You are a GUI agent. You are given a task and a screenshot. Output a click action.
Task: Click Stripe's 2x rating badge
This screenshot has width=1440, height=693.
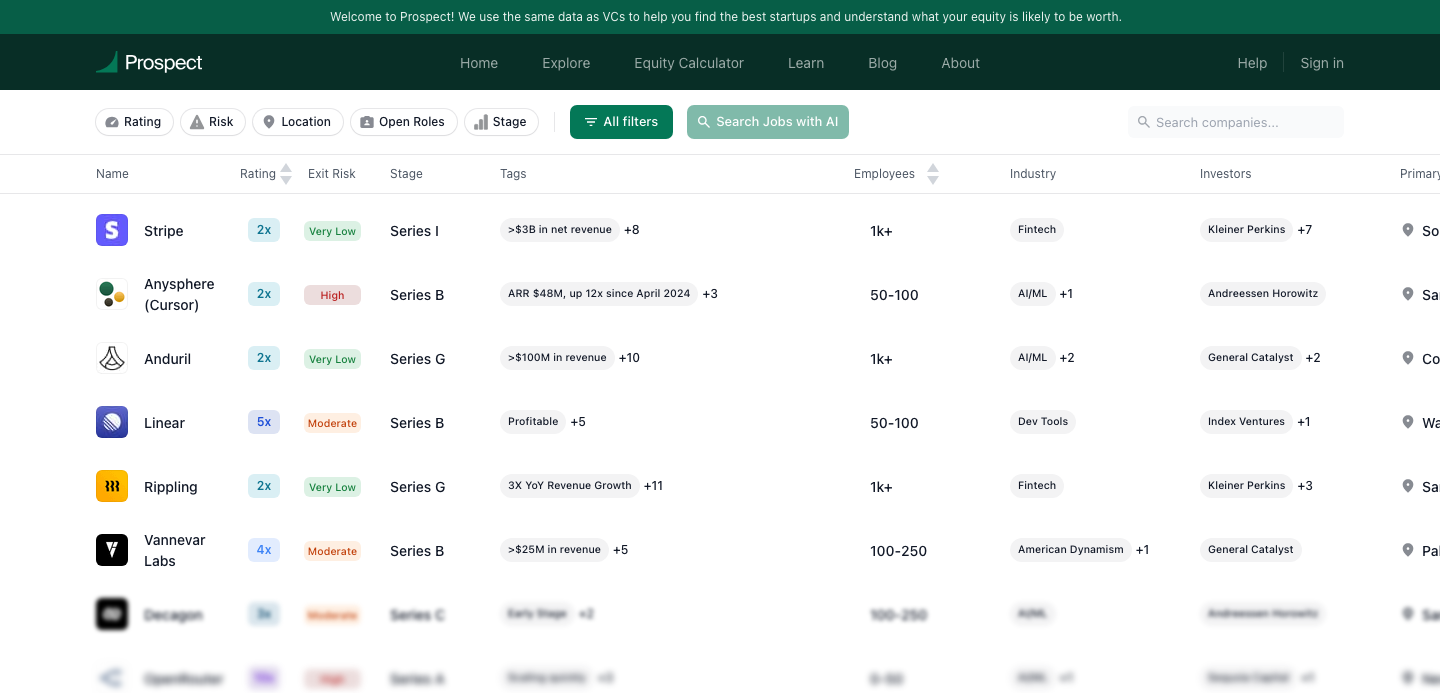(x=264, y=230)
